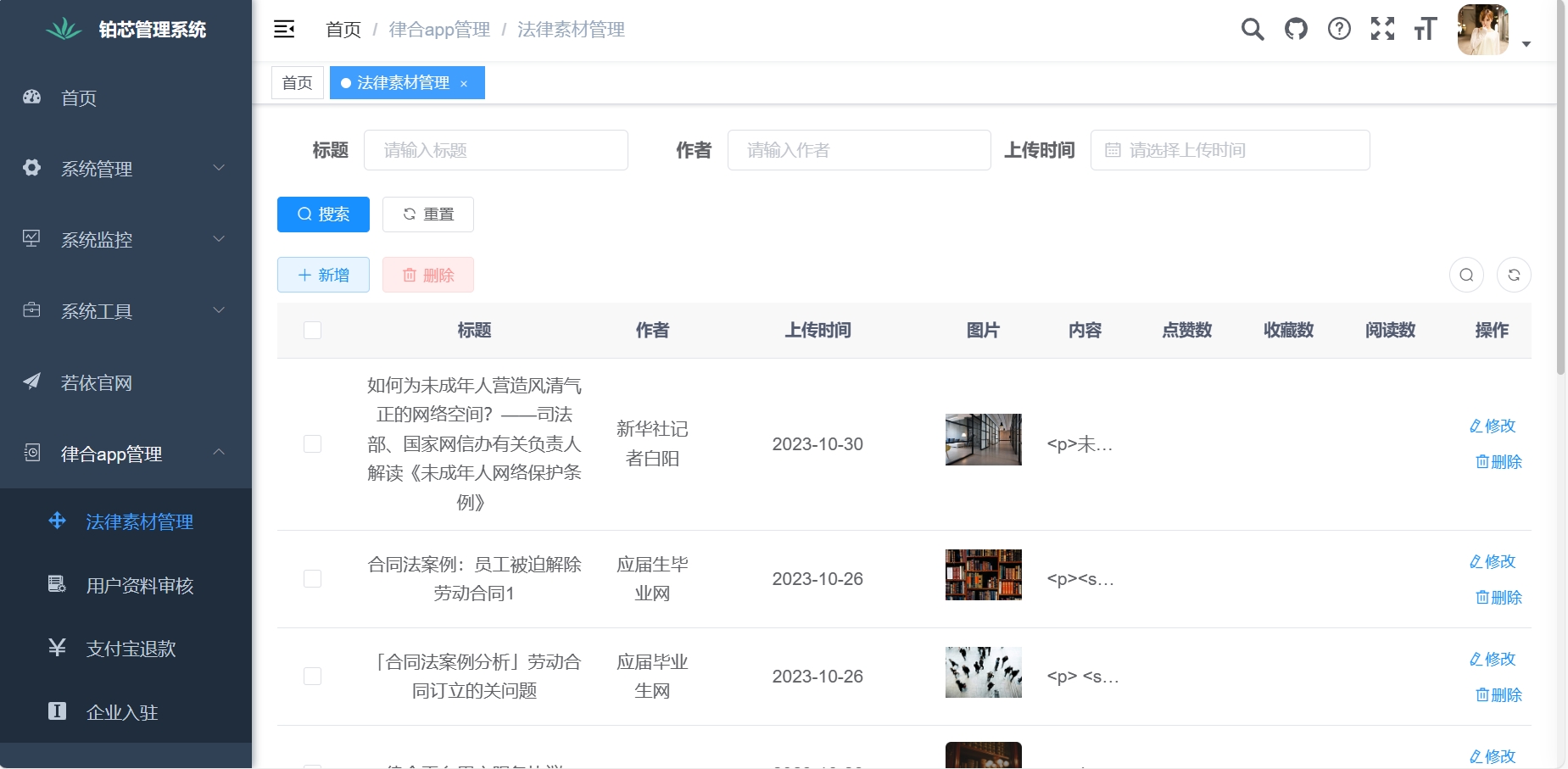Tick checkbox for 劳动合同订立的关问题 row
Screen dimensions: 1568x769
(312, 676)
